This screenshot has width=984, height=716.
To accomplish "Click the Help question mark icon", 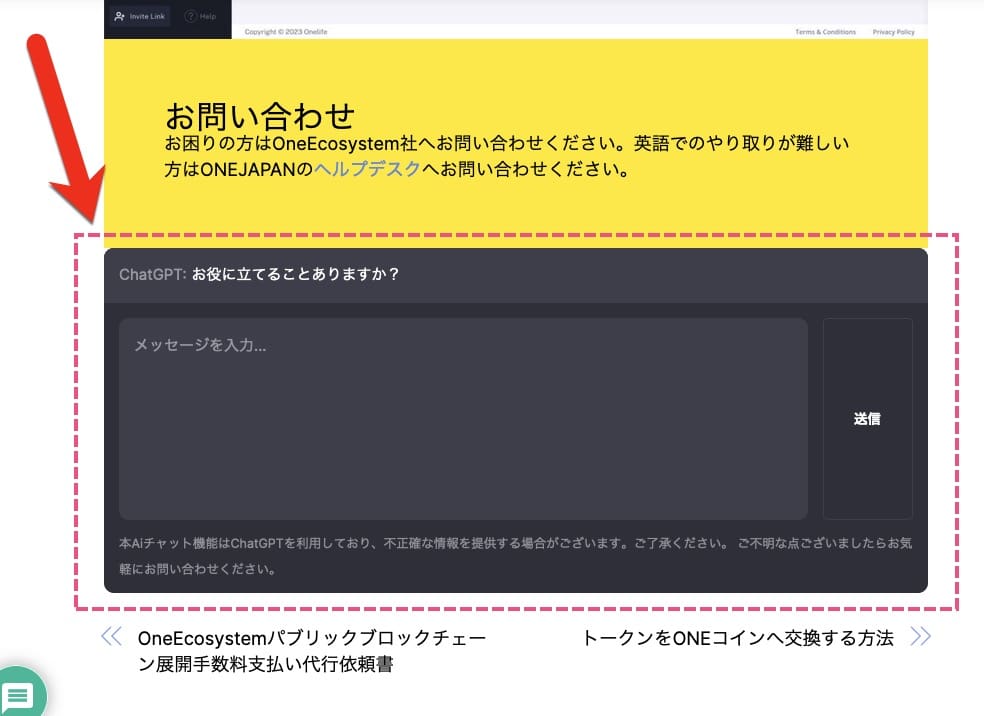I will point(190,16).
